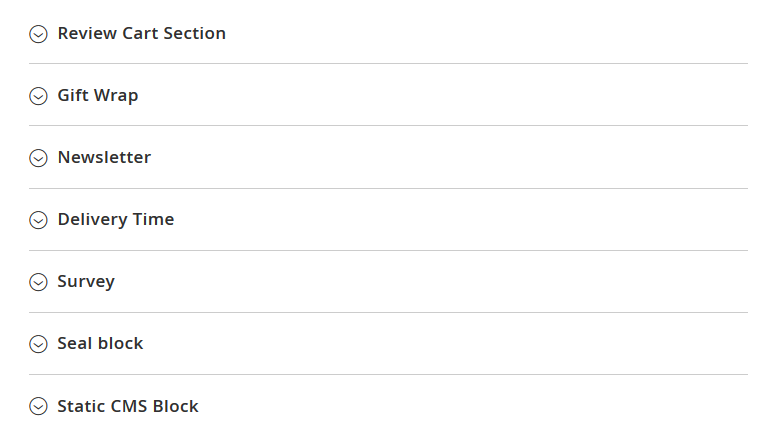Click the Static CMS Block title
774x436 pixels.
click(x=128, y=406)
